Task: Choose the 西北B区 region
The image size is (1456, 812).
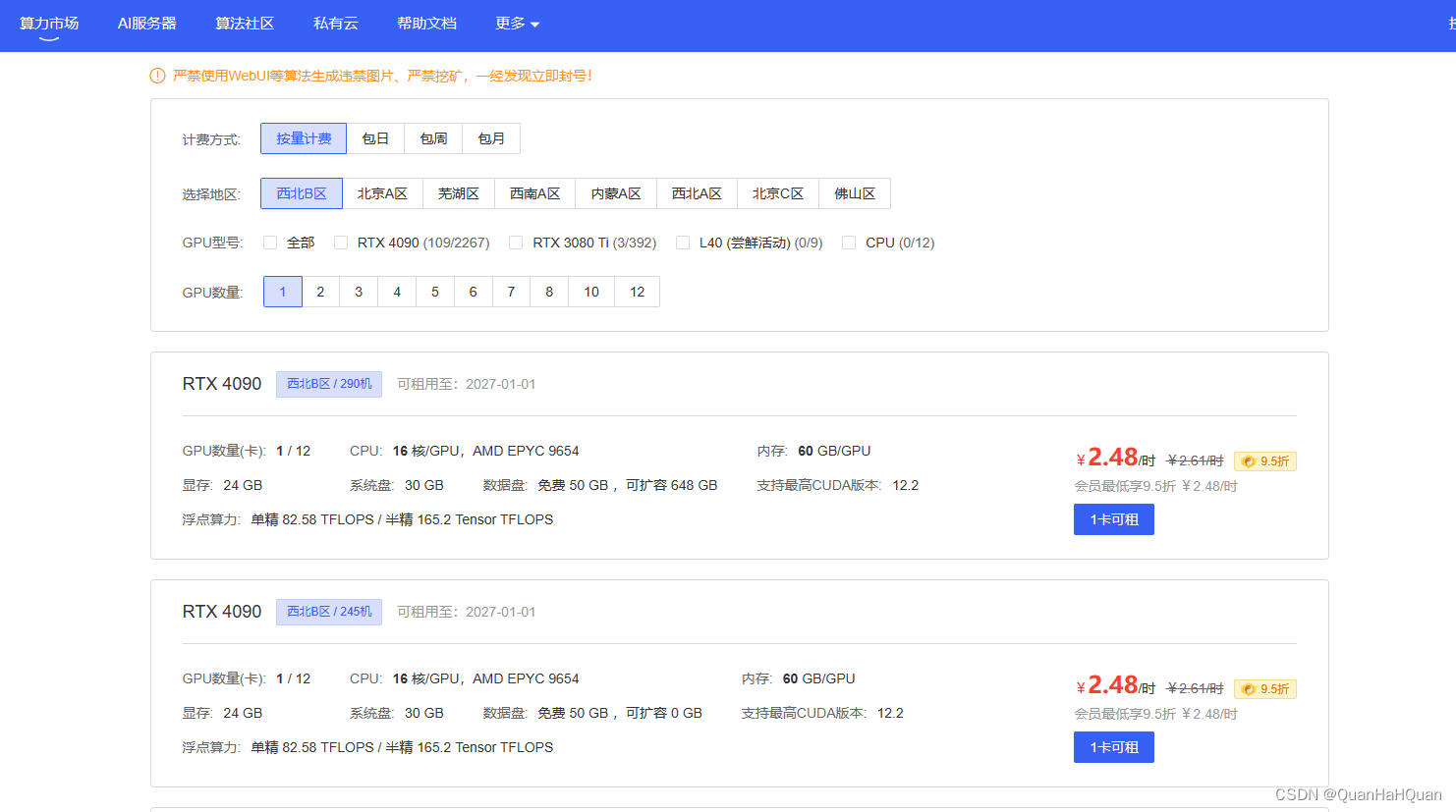Action: pyautogui.click(x=302, y=193)
